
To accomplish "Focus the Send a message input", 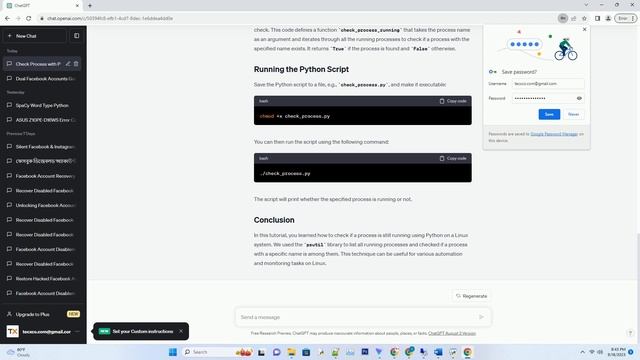I will coord(357,317).
